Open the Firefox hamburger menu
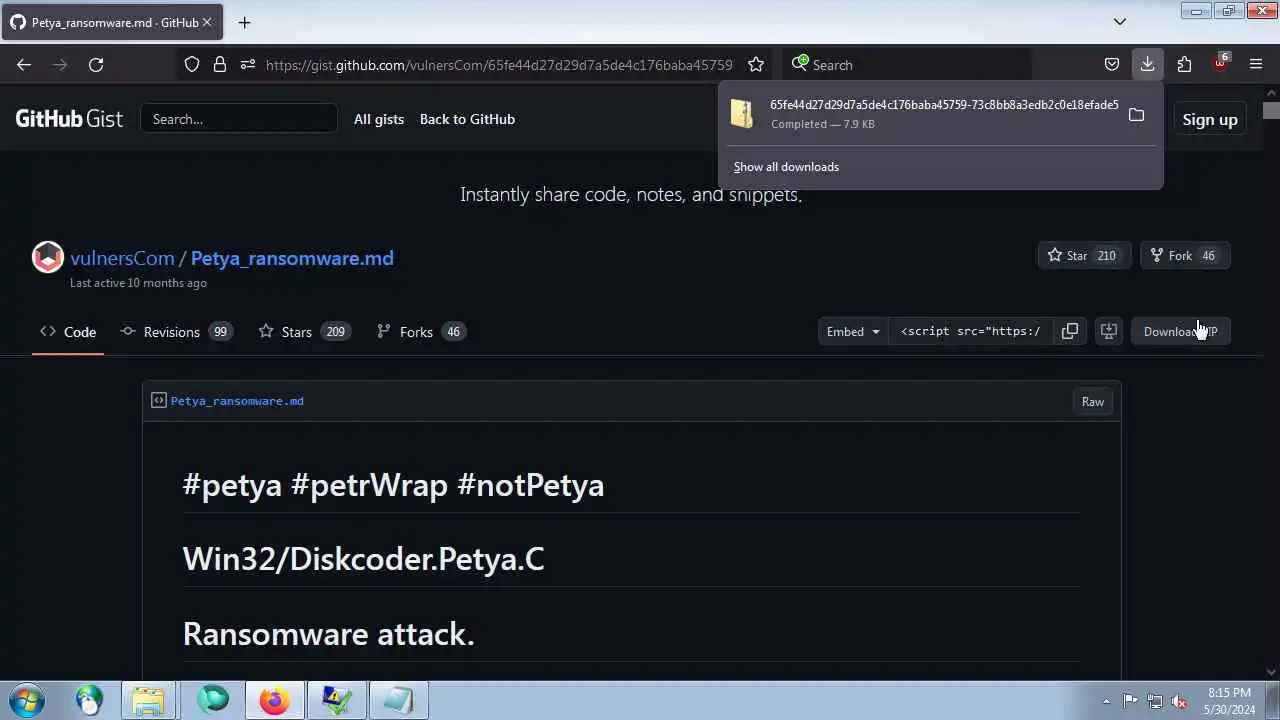This screenshot has width=1280, height=720. (x=1256, y=64)
